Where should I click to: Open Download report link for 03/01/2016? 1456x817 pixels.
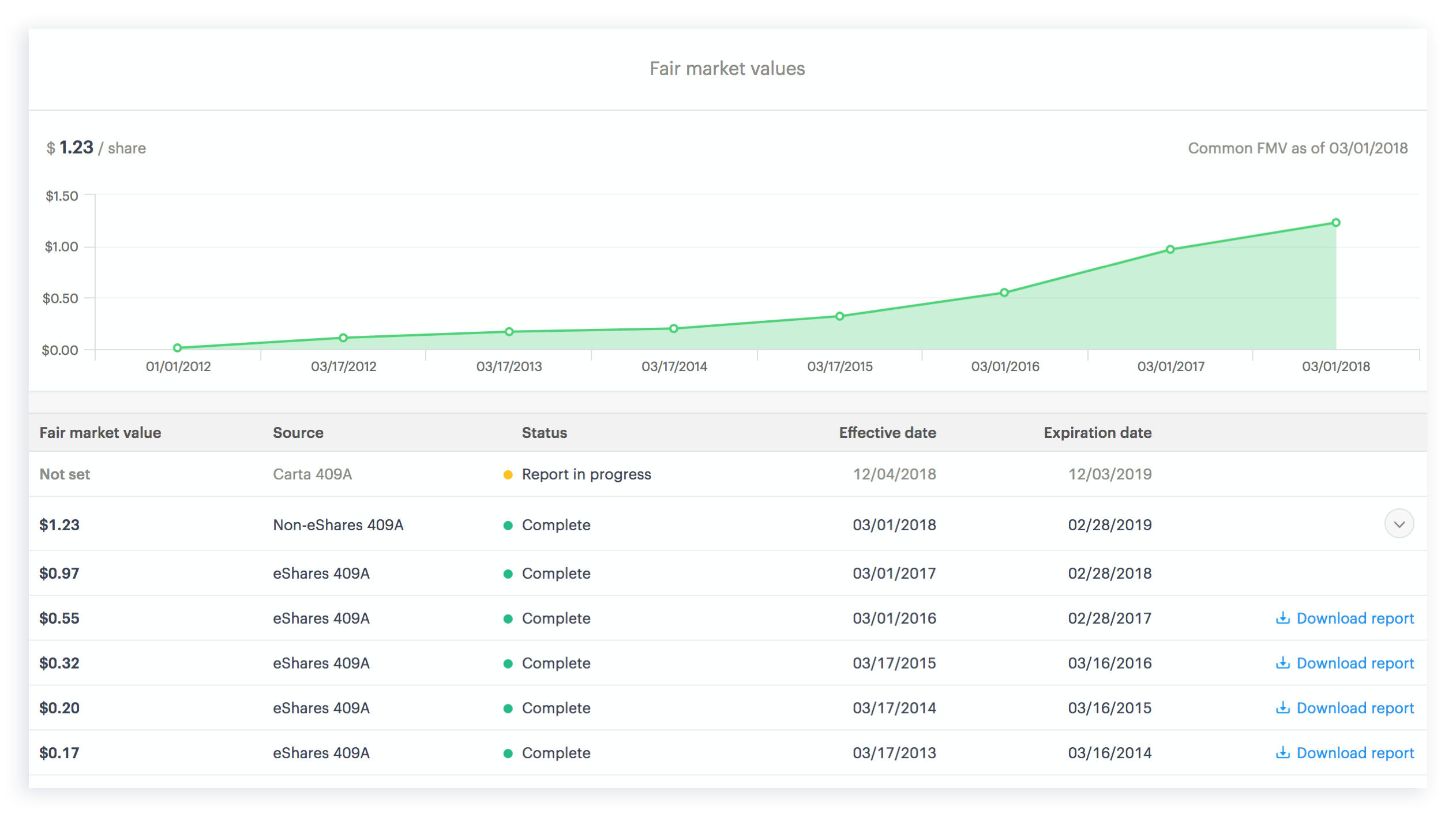[x=1354, y=619]
